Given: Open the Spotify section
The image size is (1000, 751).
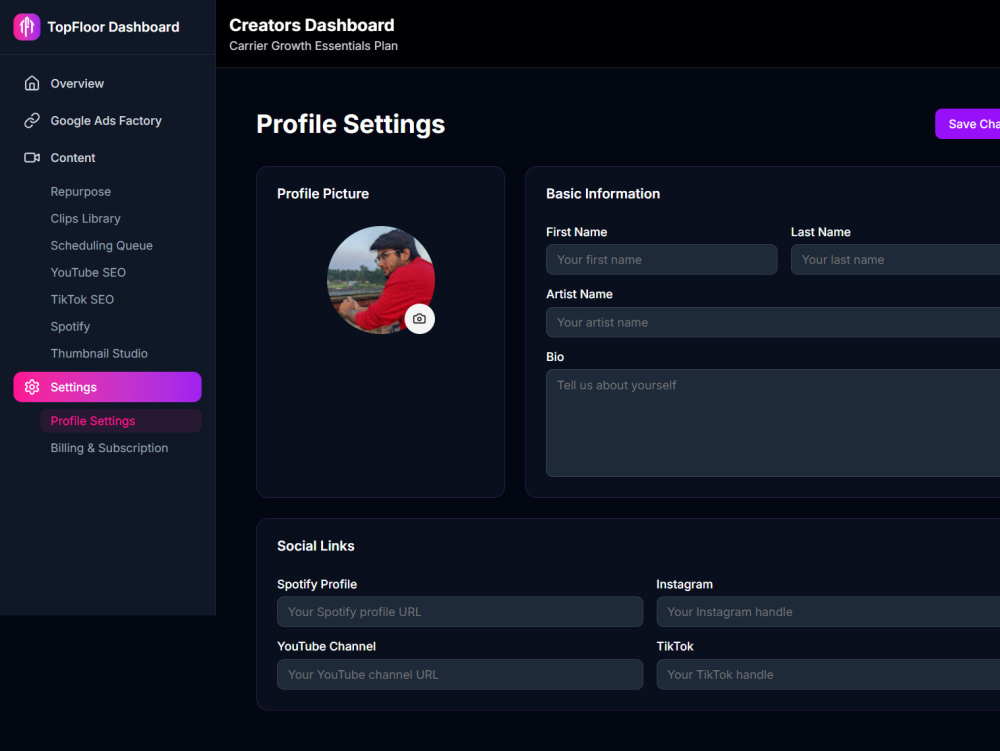Looking at the screenshot, I should click(x=70, y=326).
